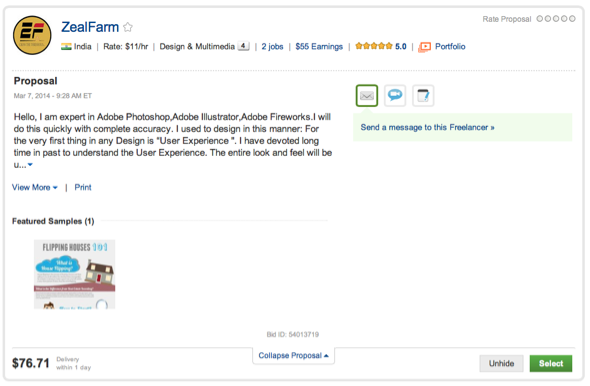This screenshot has height=386, width=590.
Task: Collapse Proposal using the bottom tab
Action: [293, 356]
